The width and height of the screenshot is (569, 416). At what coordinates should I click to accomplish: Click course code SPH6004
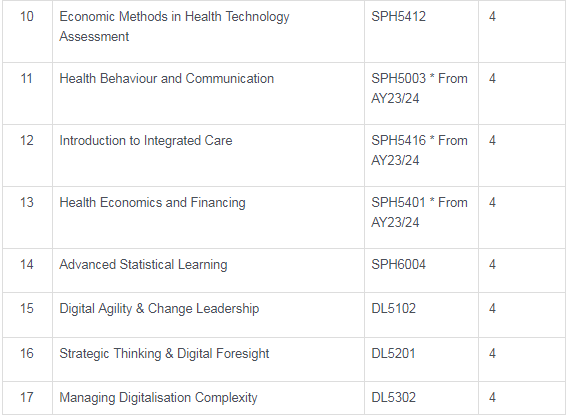coord(398,264)
